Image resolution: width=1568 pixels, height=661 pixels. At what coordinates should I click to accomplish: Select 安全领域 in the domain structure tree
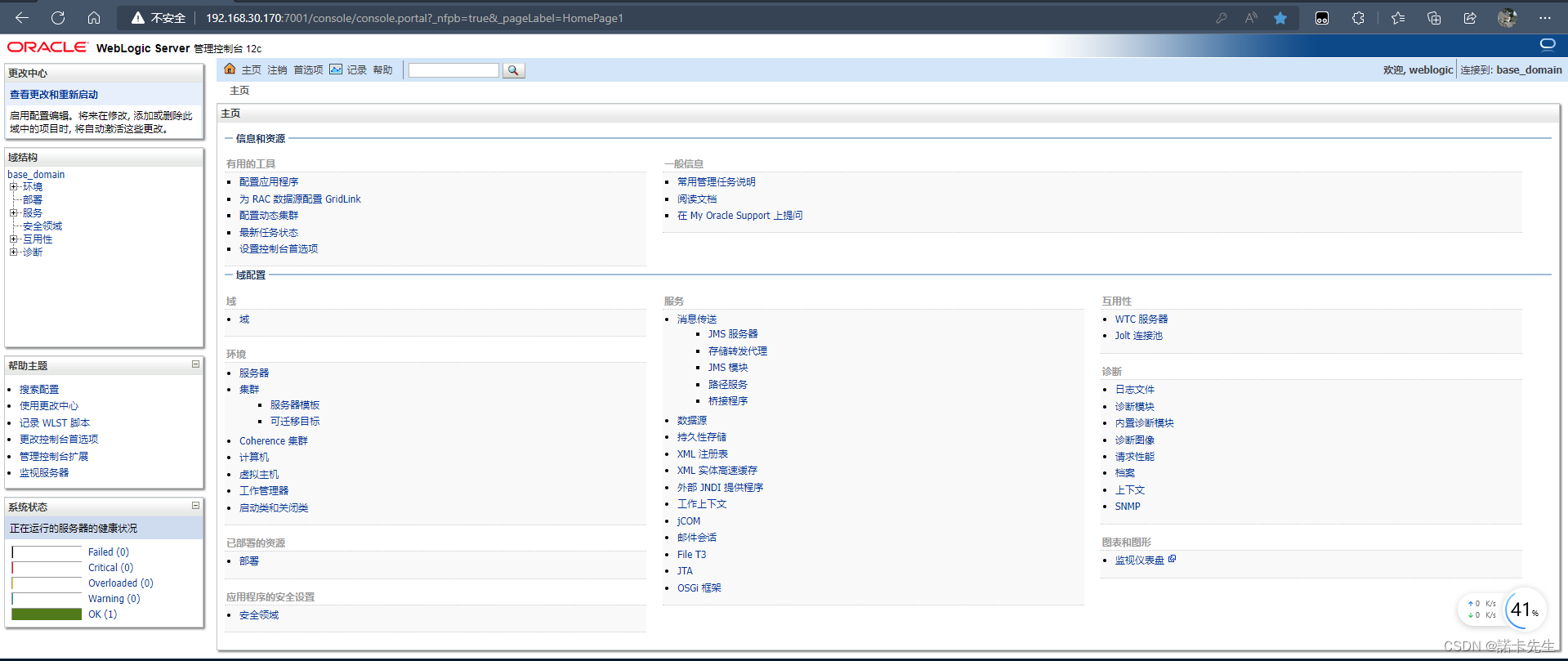coord(42,226)
